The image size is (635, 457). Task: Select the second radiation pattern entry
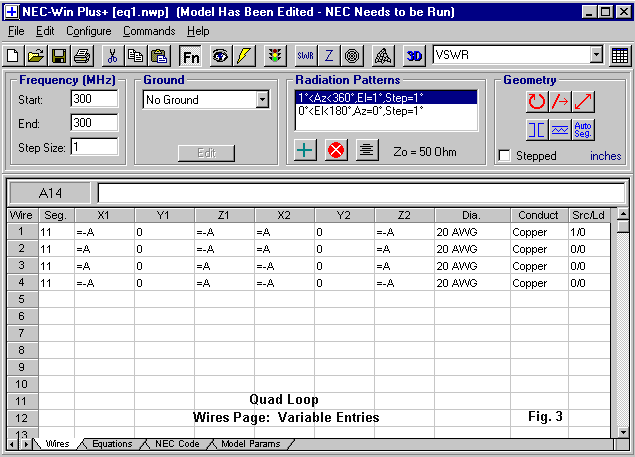tap(361, 110)
